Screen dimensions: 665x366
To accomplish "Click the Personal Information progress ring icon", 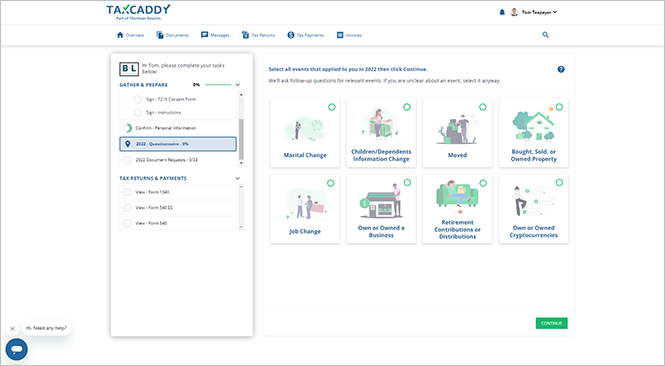I will pyautogui.click(x=127, y=128).
